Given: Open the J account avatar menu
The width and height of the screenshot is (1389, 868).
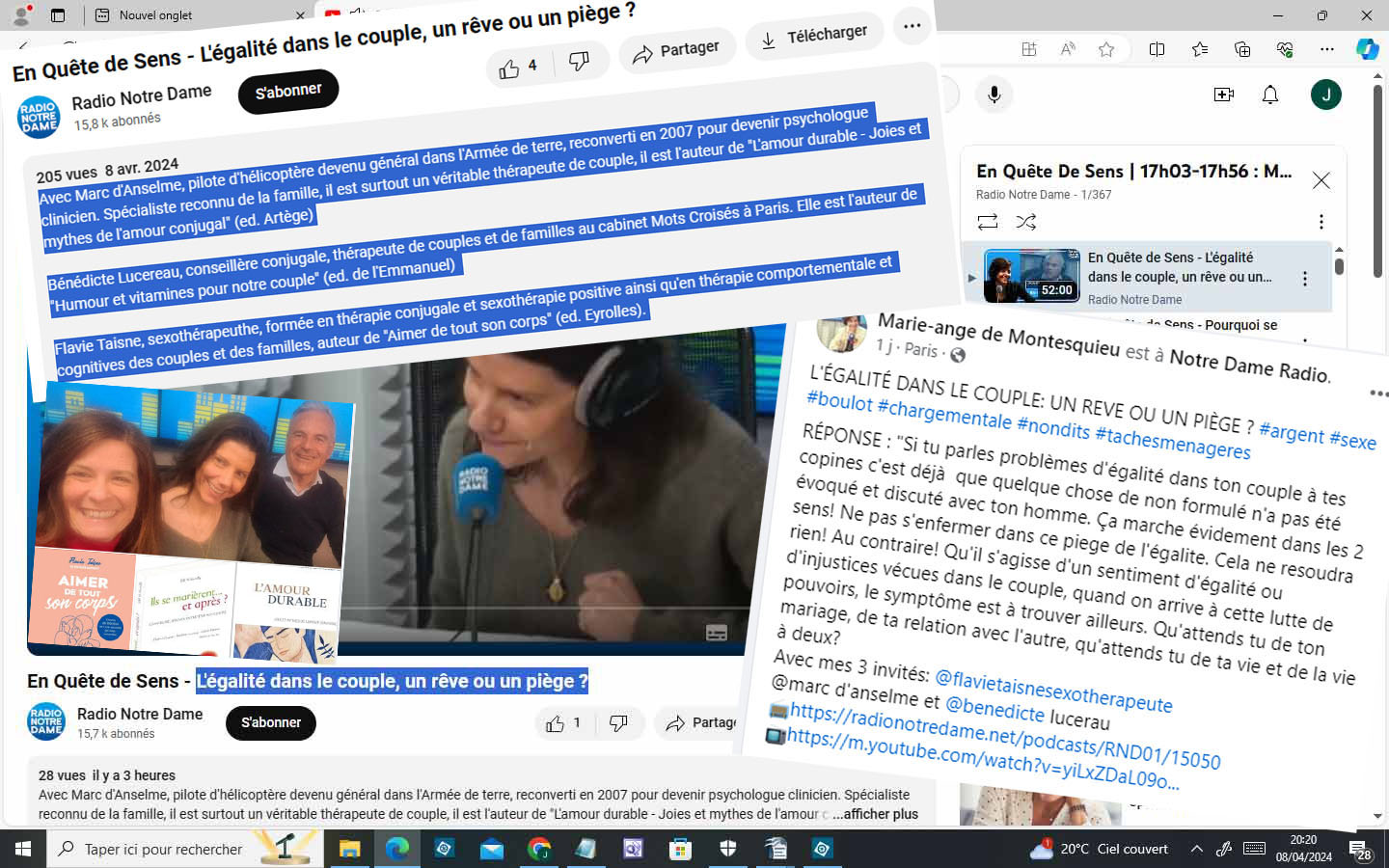Looking at the screenshot, I should (1326, 95).
